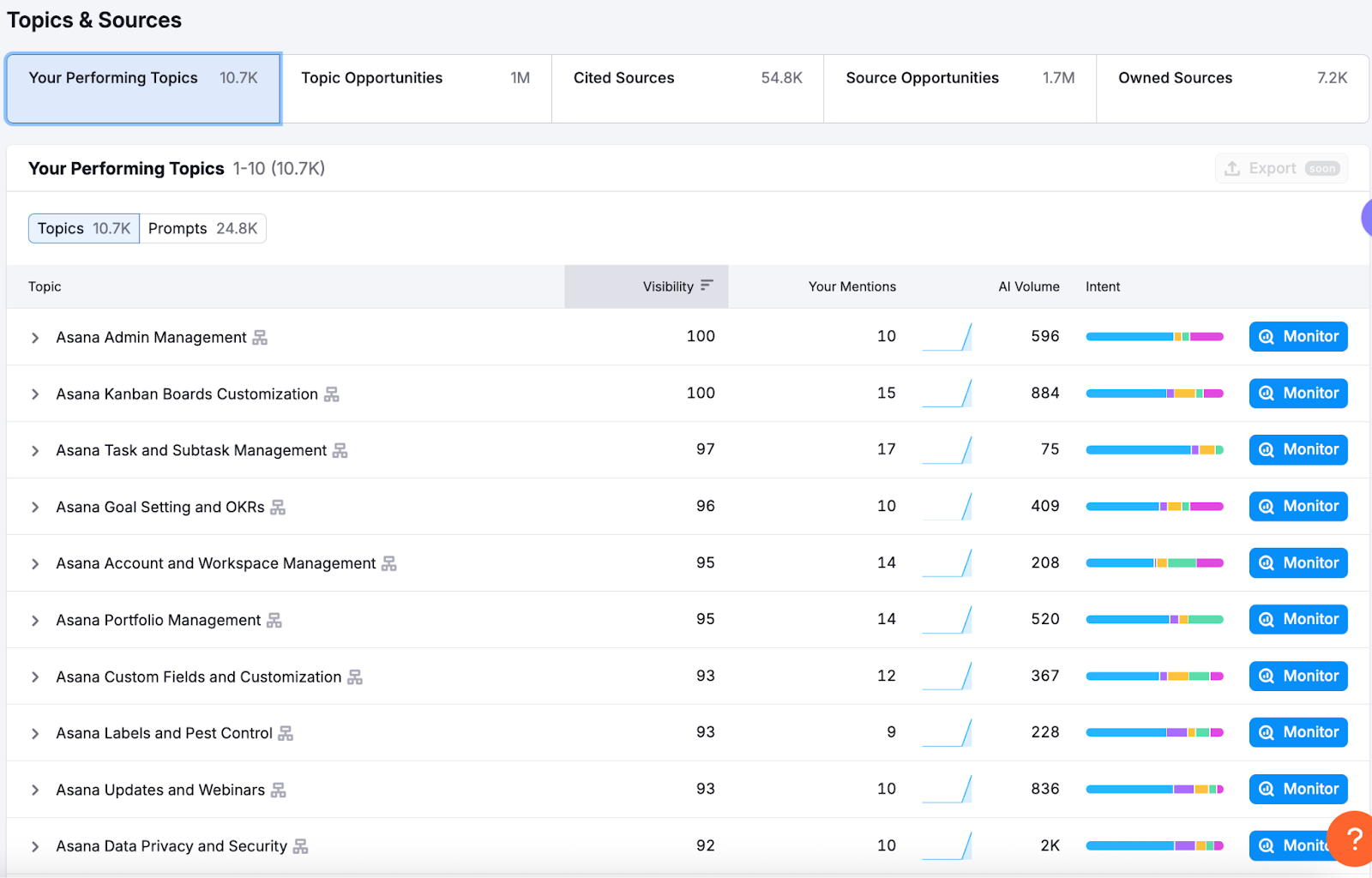Click Monitor button for Asana Admin Management
The height and width of the screenshot is (878, 1372).
(x=1298, y=337)
